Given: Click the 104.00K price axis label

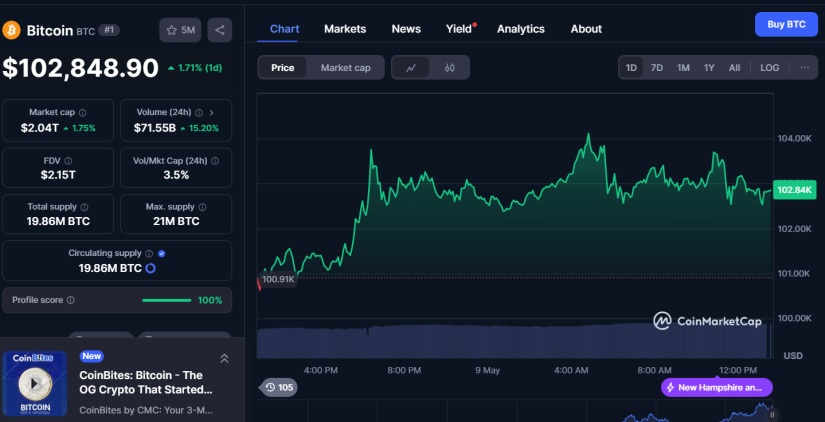Looking at the screenshot, I should pyautogui.click(x=794, y=138).
